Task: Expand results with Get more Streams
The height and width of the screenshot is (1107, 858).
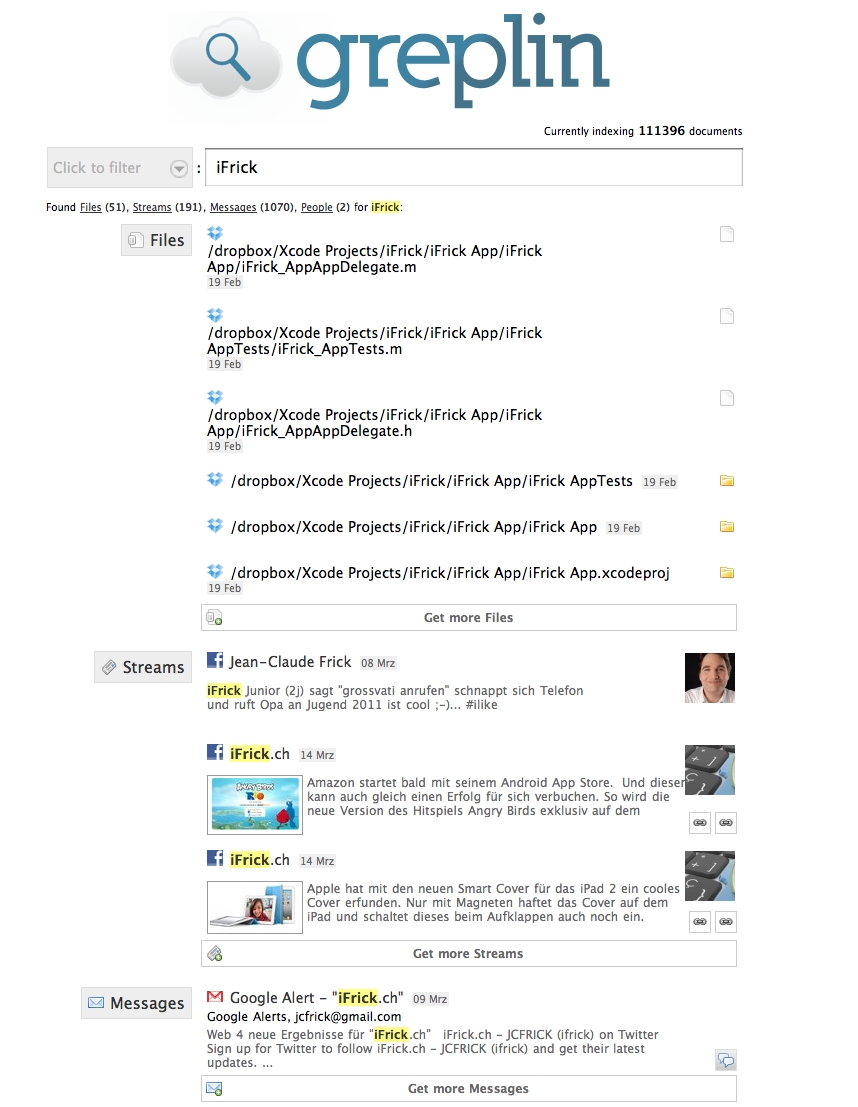Action: tap(468, 954)
